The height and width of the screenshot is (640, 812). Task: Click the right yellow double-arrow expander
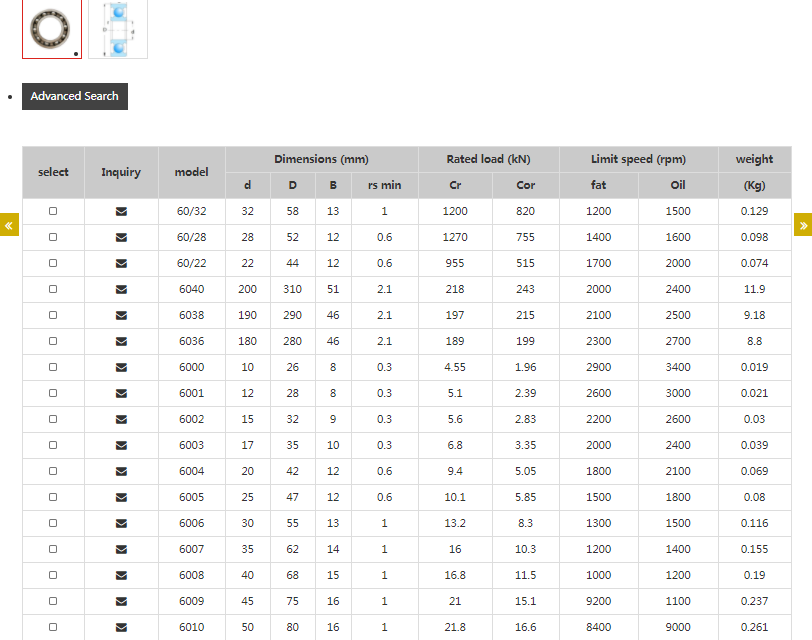click(x=803, y=225)
